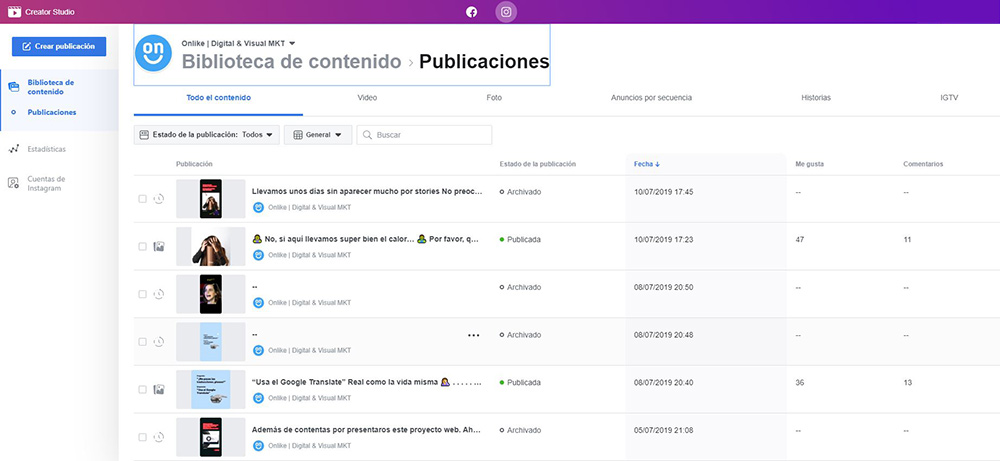This screenshot has width=1000, height=461.
Task: Expand the Estado de la publicación dropdown
Action: coord(206,135)
